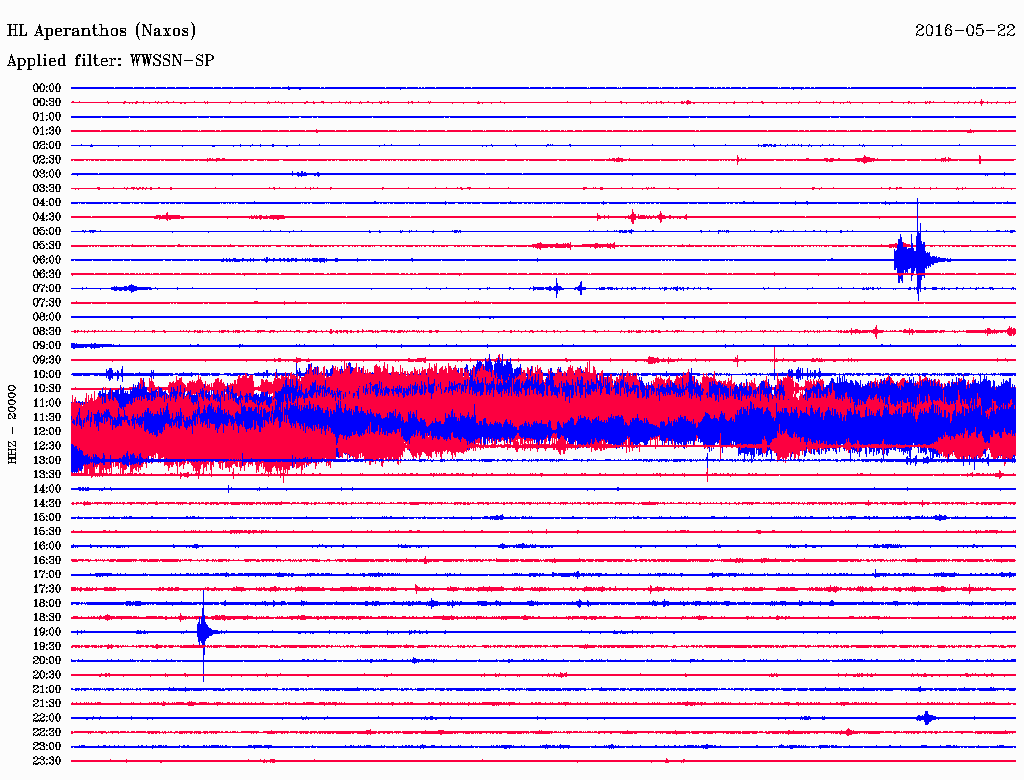Select the 04:00 time label

pos(47,203)
